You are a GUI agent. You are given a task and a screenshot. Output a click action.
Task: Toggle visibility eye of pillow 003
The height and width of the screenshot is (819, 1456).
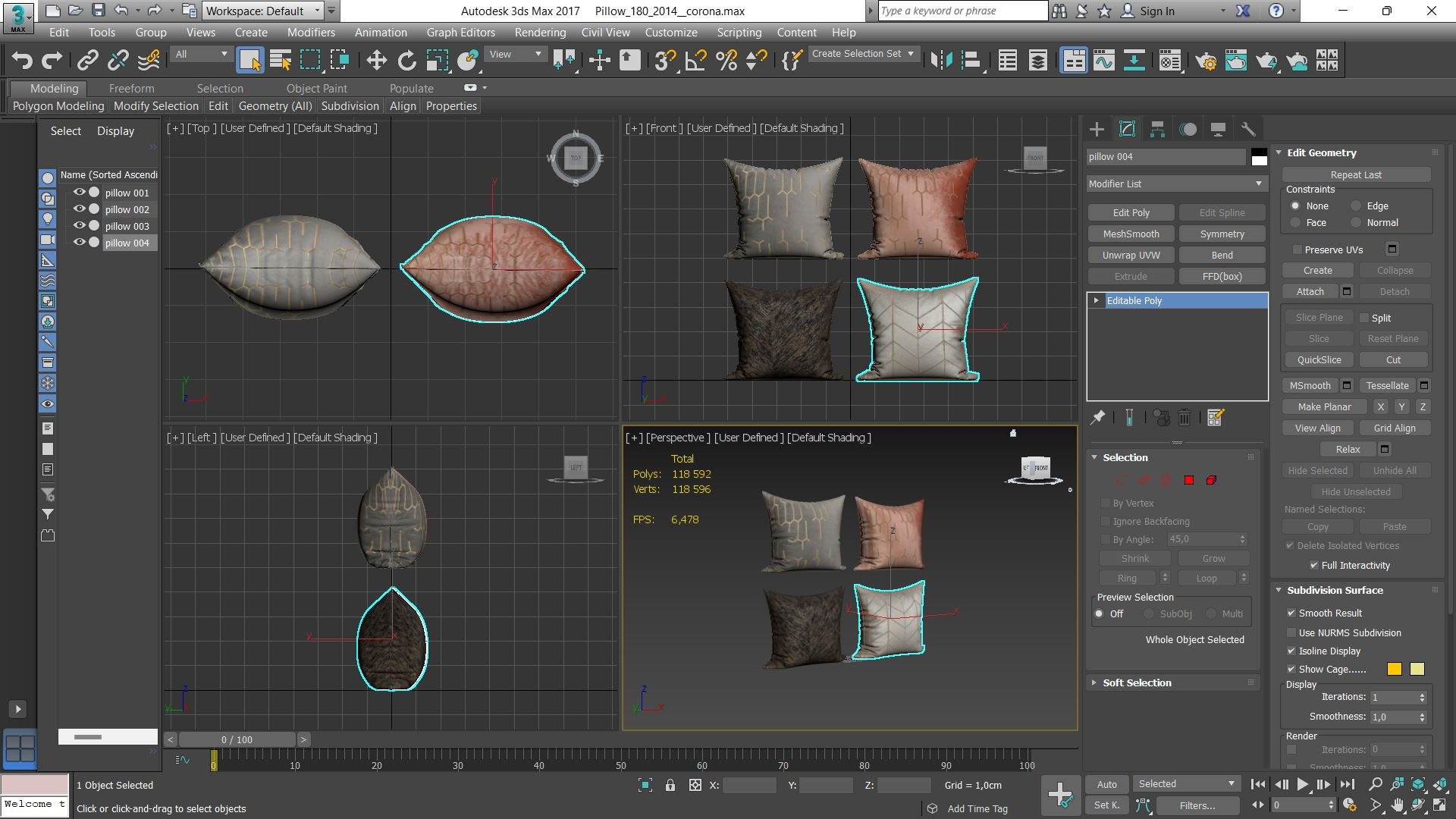(x=79, y=226)
